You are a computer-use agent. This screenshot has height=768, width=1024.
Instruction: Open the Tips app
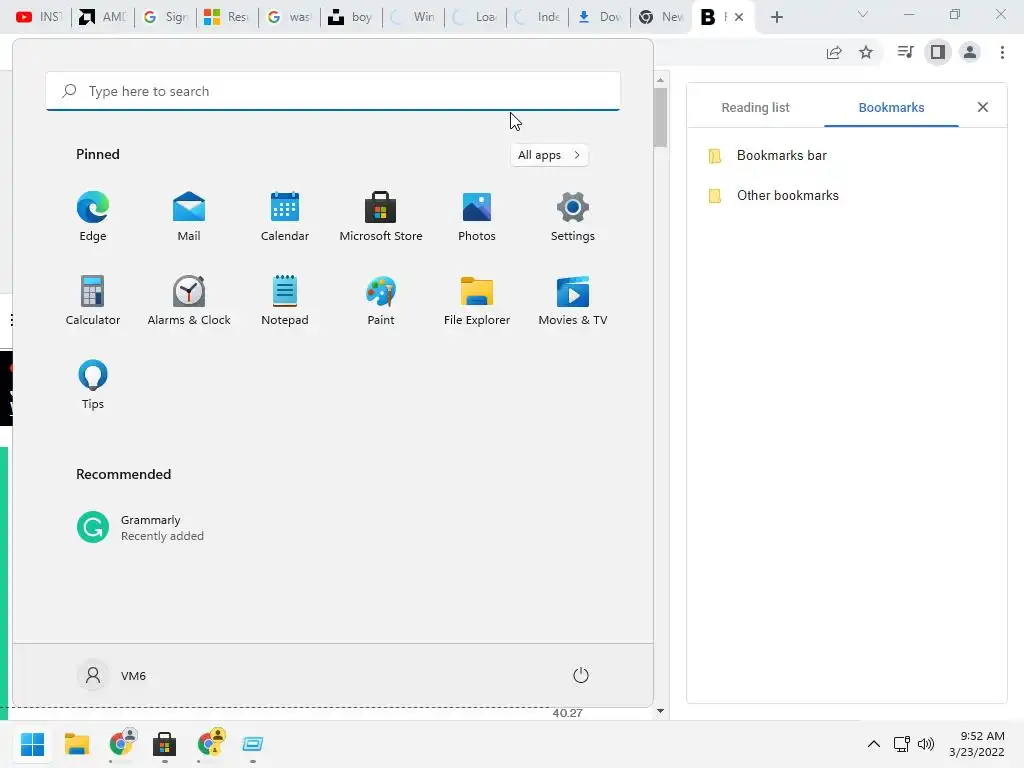[93, 385]
